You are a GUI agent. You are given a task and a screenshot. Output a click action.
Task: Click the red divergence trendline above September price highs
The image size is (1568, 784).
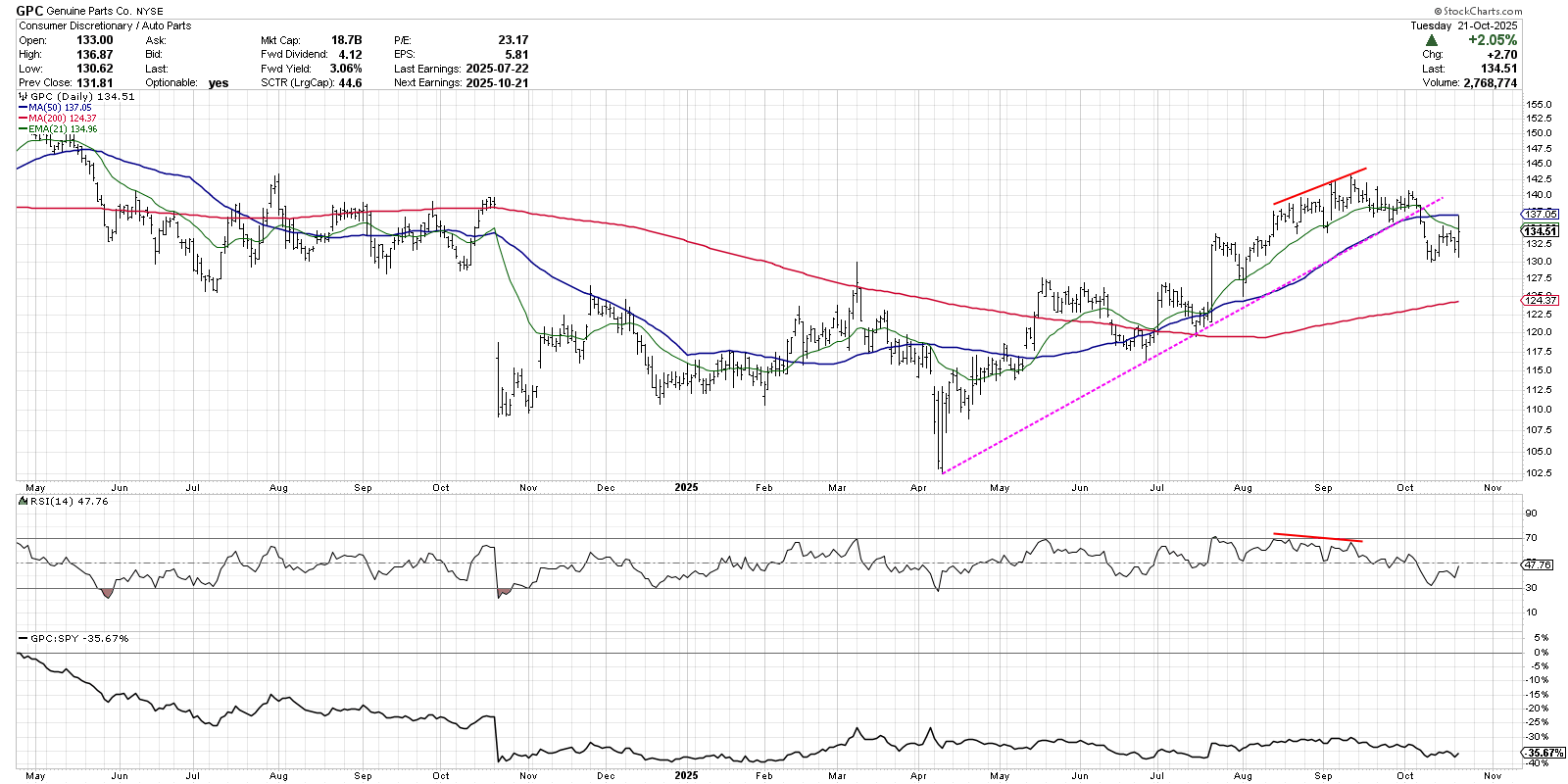coord(1319,186)
